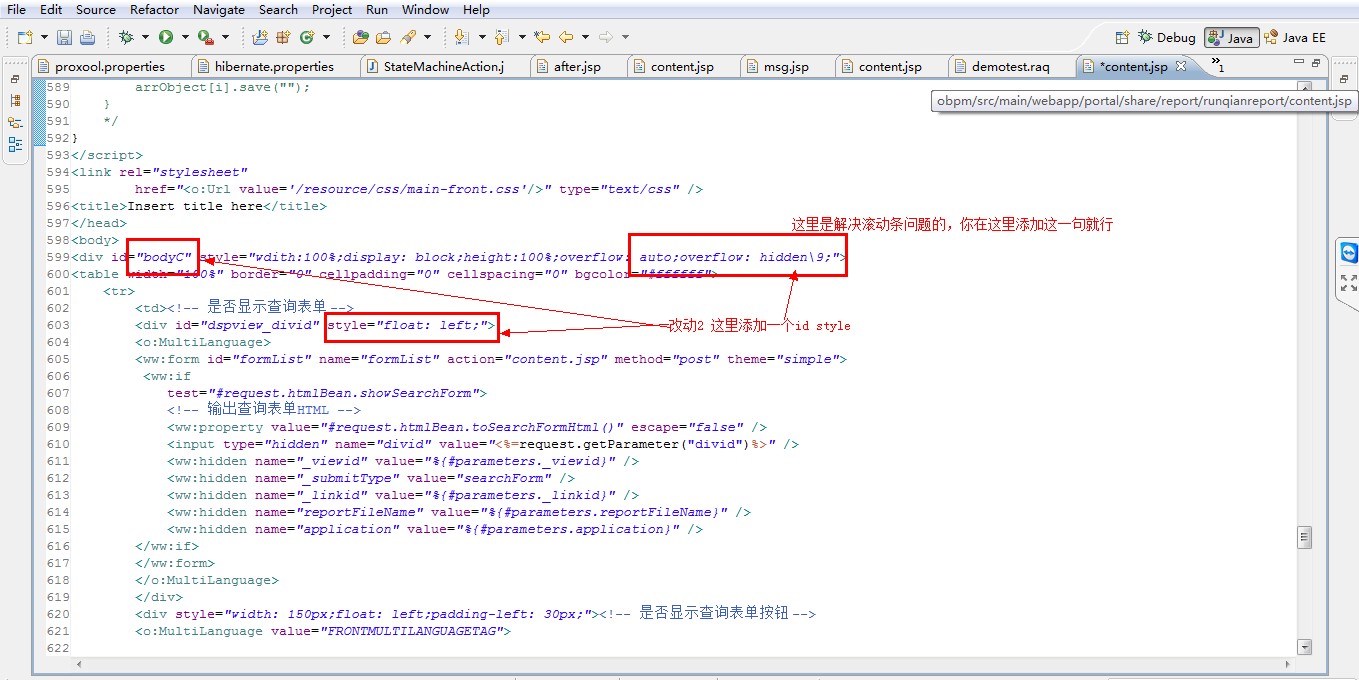1359x680 pixels.
Task: Click the TeamViewer icon on right edge
Action: (x=1349, y=253)
